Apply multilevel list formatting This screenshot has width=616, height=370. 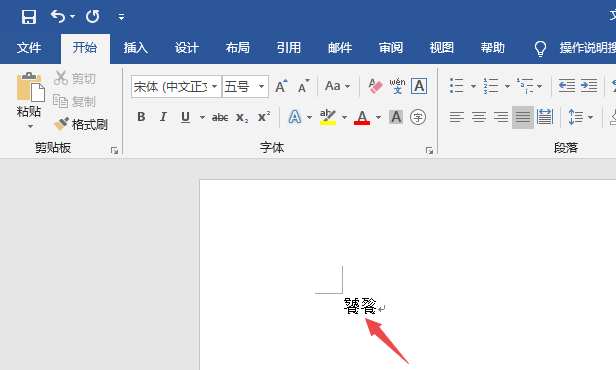(525, 86)
